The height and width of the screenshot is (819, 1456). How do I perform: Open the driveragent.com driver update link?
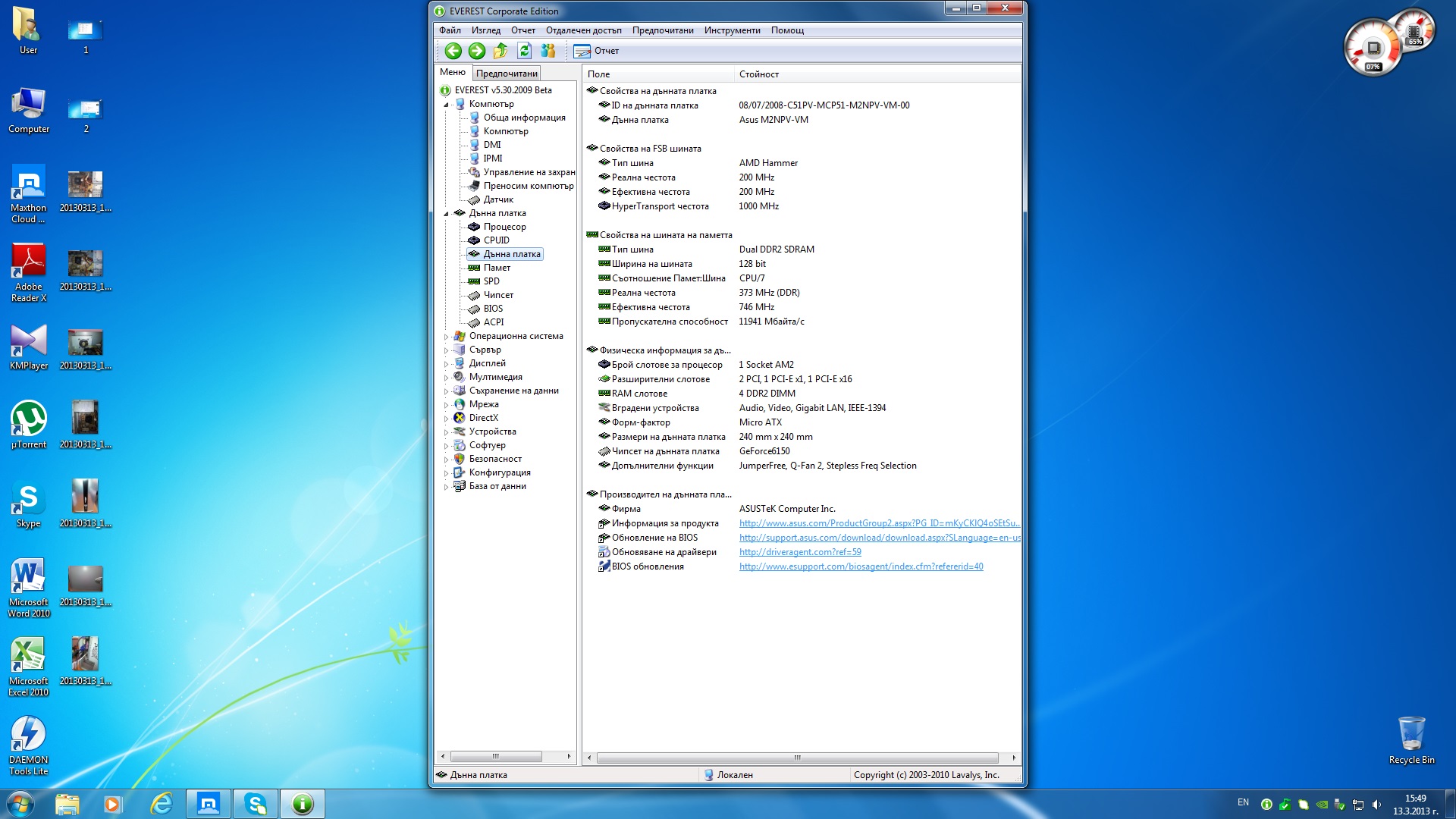tap(799, 552)
